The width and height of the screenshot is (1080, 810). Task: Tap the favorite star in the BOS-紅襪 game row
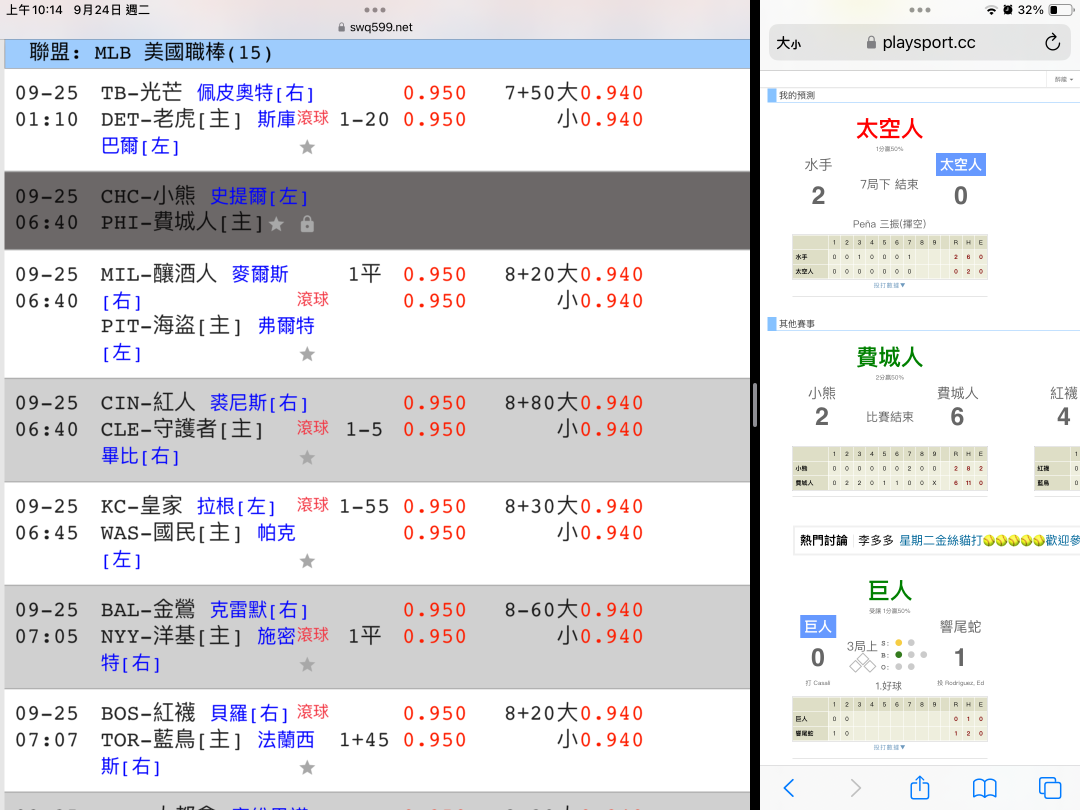pos(307,767)
